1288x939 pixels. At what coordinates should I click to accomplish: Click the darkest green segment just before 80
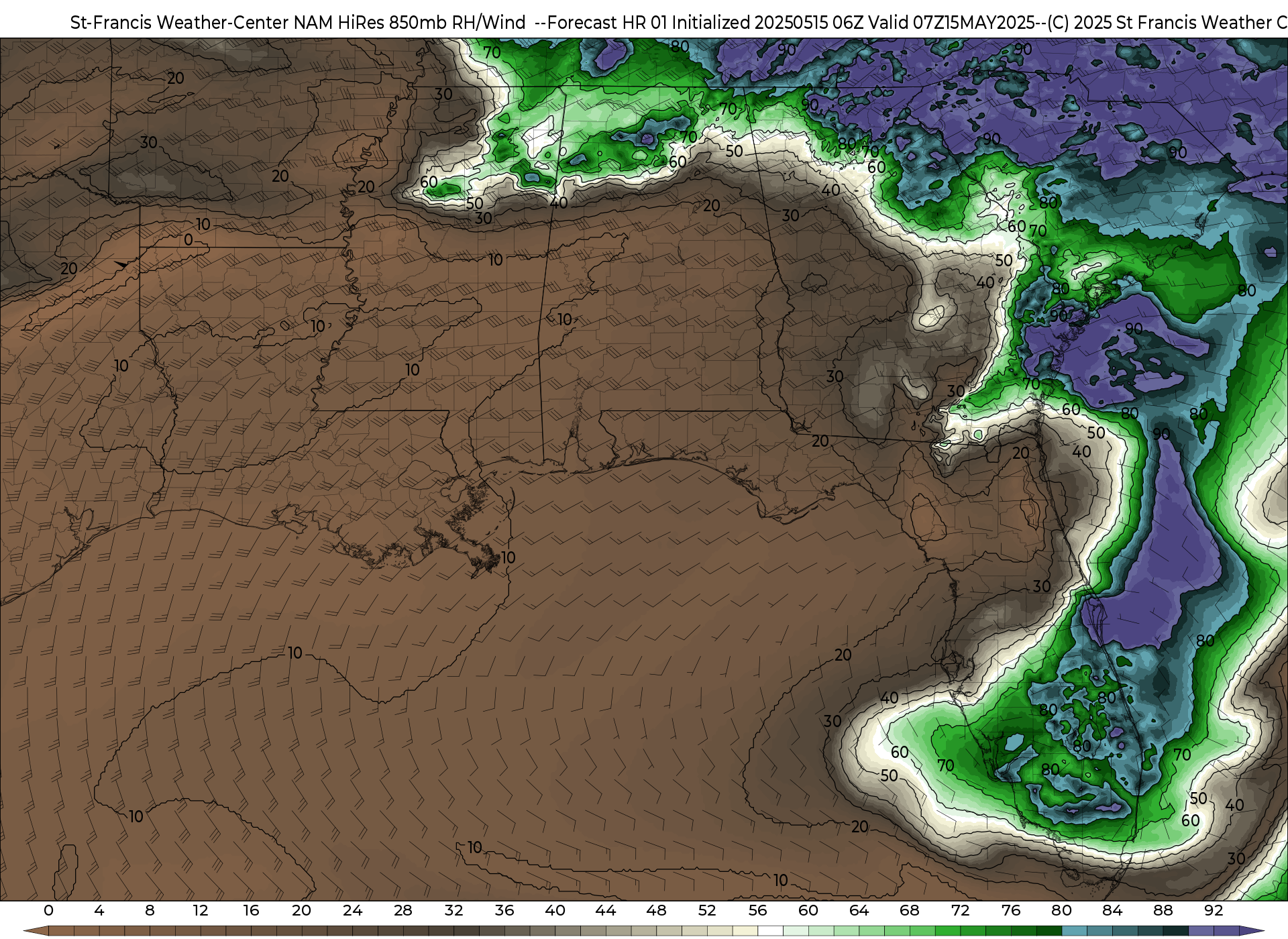pos(1049,931)
